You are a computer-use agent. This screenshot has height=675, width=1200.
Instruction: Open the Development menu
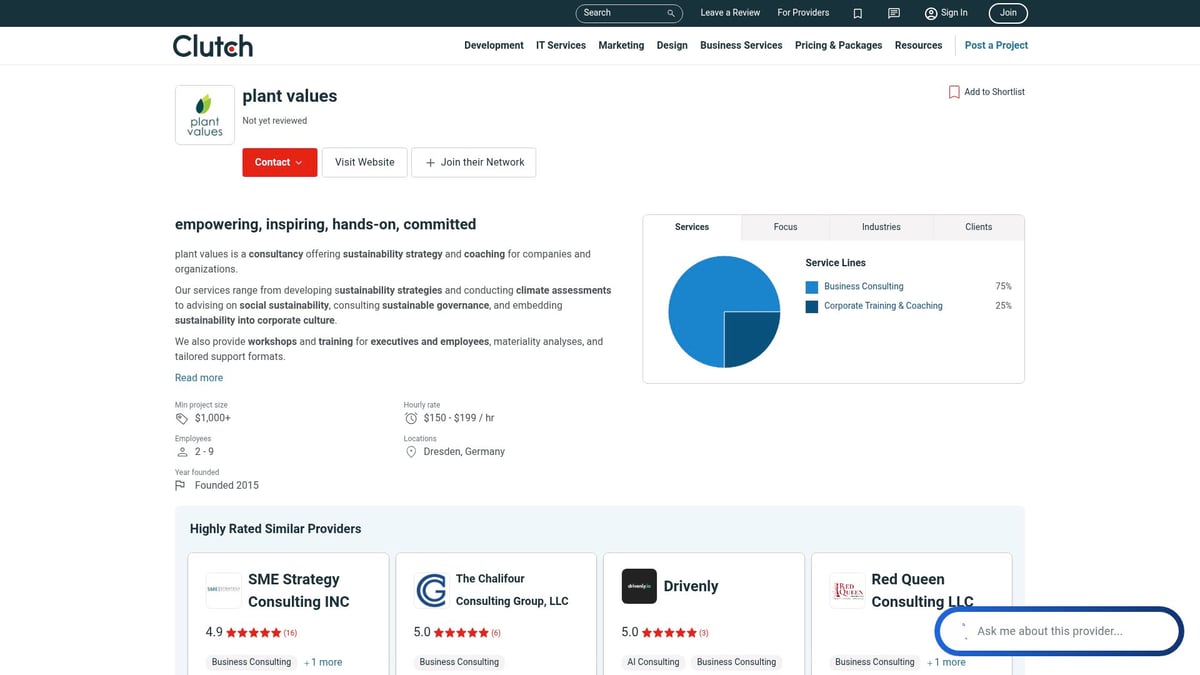[493, 45]
